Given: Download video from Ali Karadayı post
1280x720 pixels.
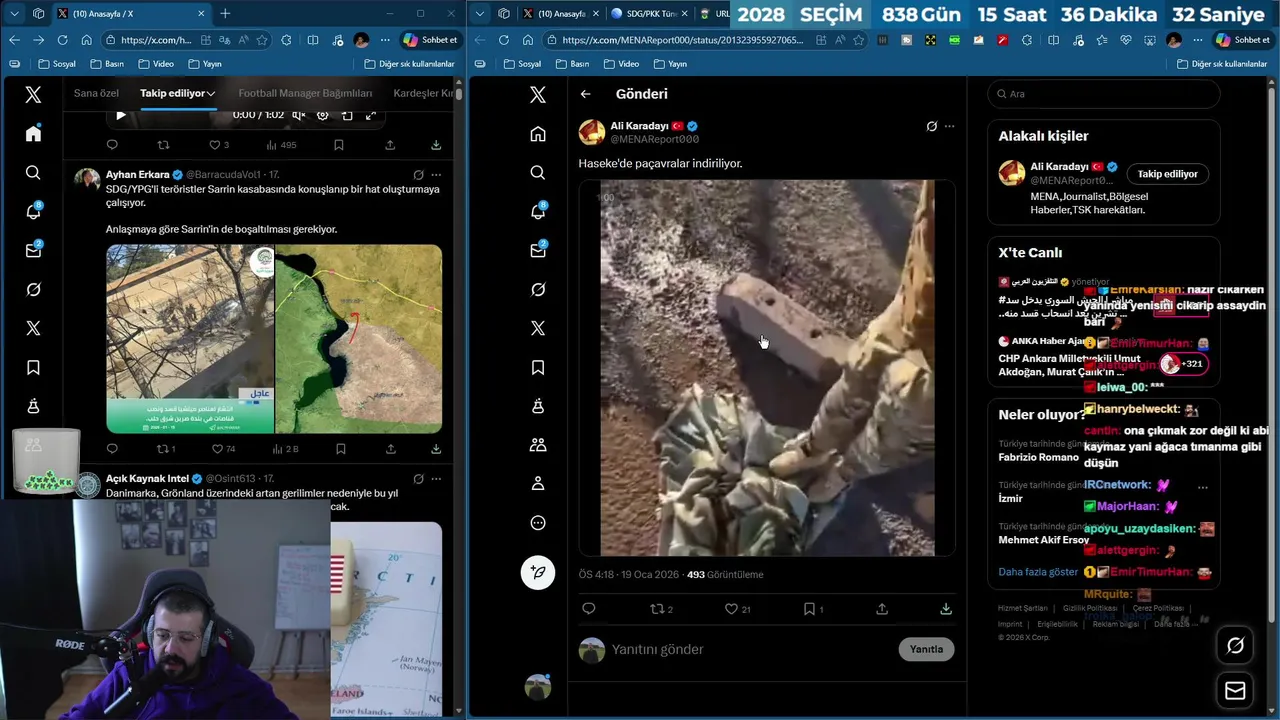Looking at the screenshot, I should pyautogui.click(x=946, y=608).
